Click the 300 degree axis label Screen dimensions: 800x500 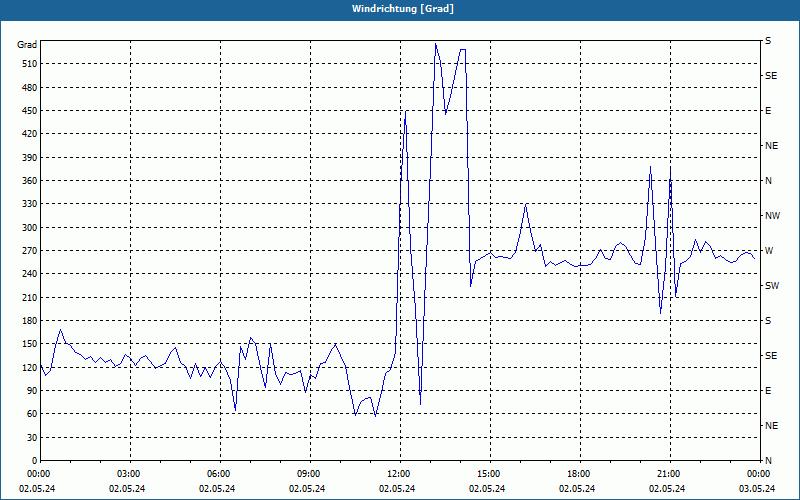(x=30, y=228)
